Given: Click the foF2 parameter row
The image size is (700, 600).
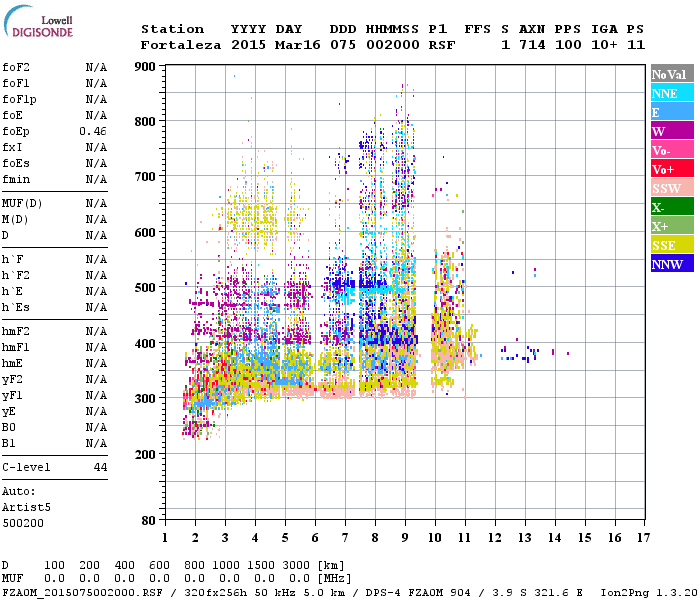Looking at the screenshot, I should coord(54,67).
